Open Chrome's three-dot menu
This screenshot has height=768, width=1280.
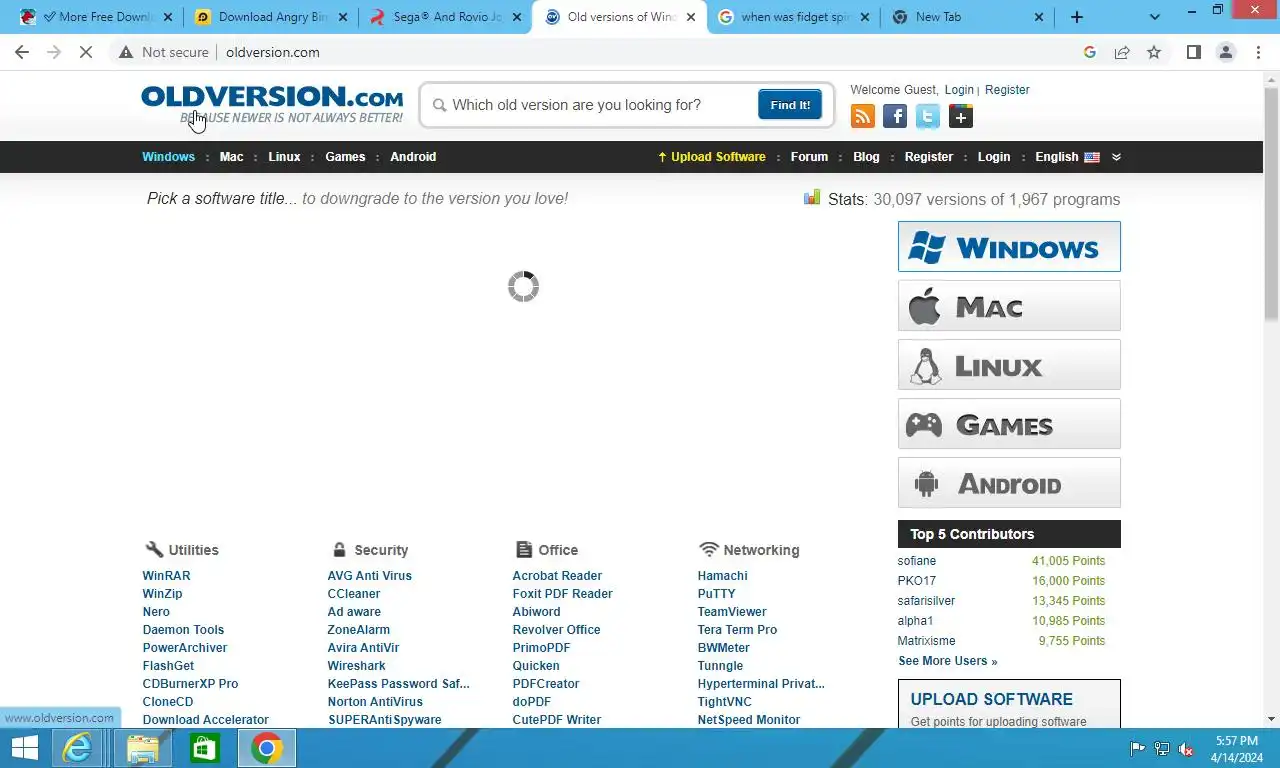(x=1258, y=52)
